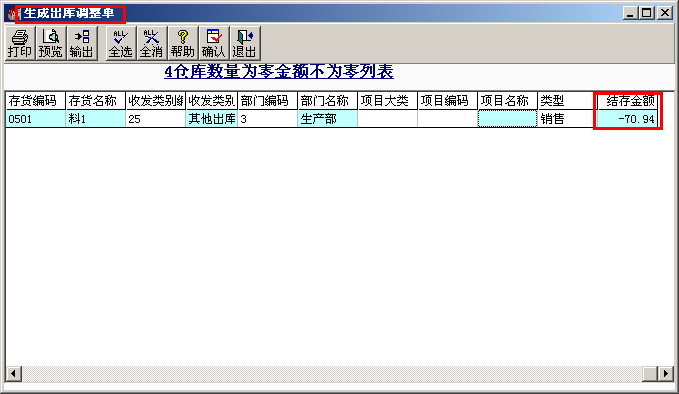Click the 项目名称 column header
Viewport: 679px width, 394px height.
tap(508, 101)
